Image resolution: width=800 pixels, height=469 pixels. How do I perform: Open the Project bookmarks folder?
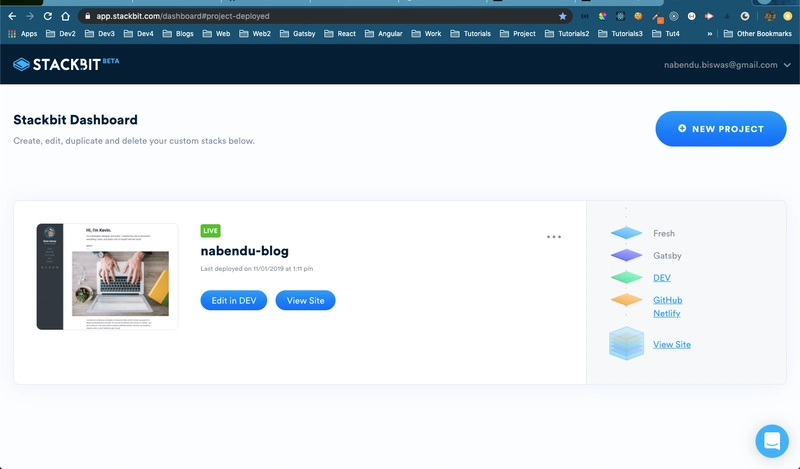pos(518,34)
